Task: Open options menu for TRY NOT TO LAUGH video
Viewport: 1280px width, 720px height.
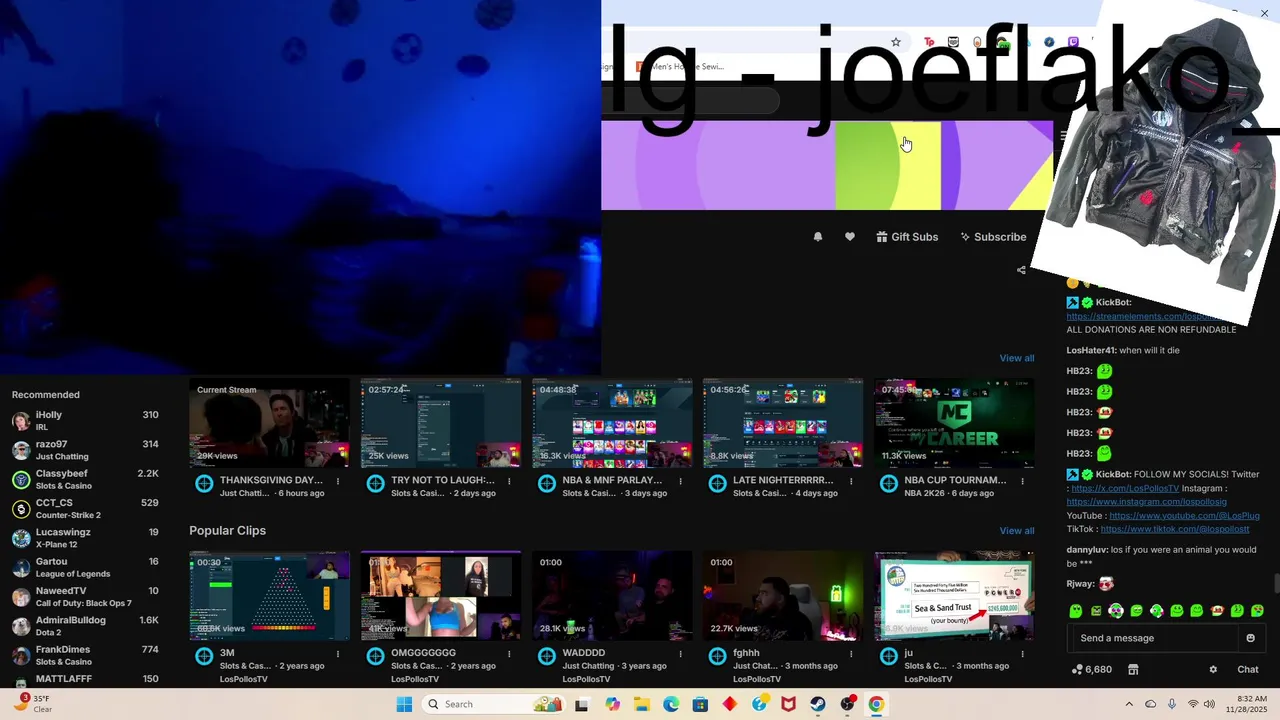Action: click(x=509, y=481)
